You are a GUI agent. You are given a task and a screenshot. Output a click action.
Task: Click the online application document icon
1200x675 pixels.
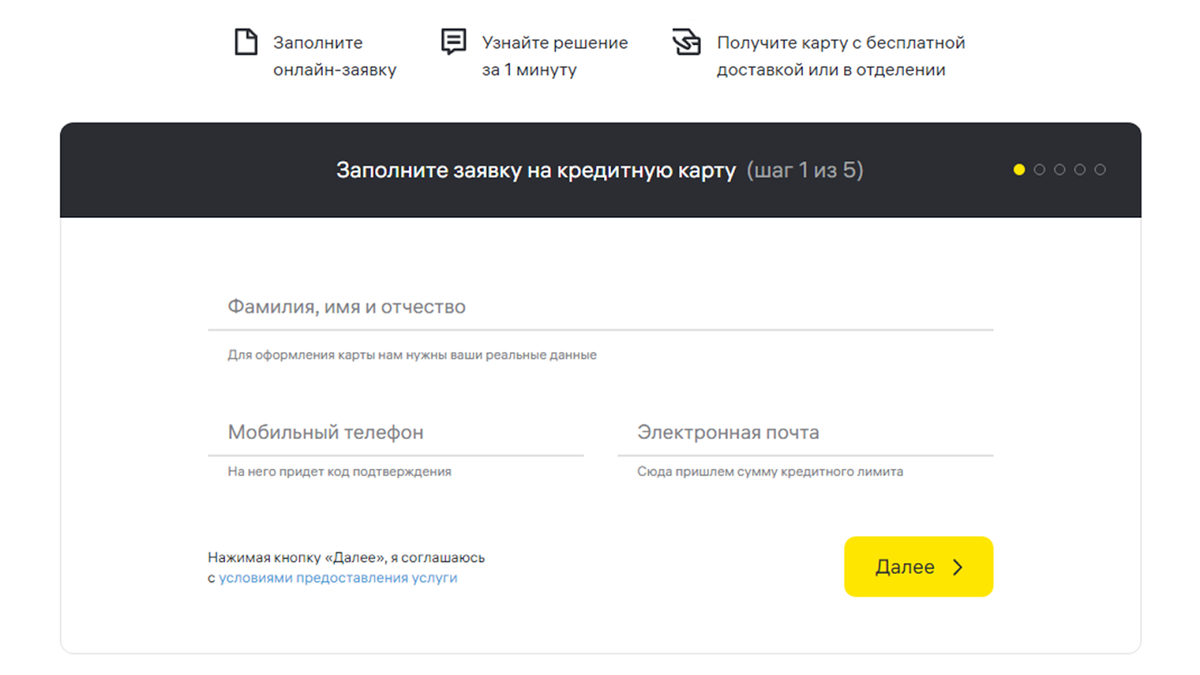click(245, 42)
